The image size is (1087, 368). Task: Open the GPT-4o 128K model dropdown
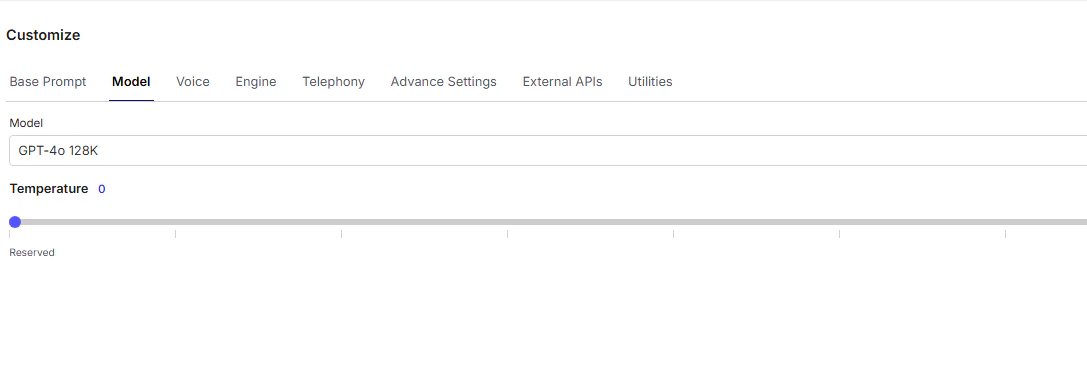[548, 150]
